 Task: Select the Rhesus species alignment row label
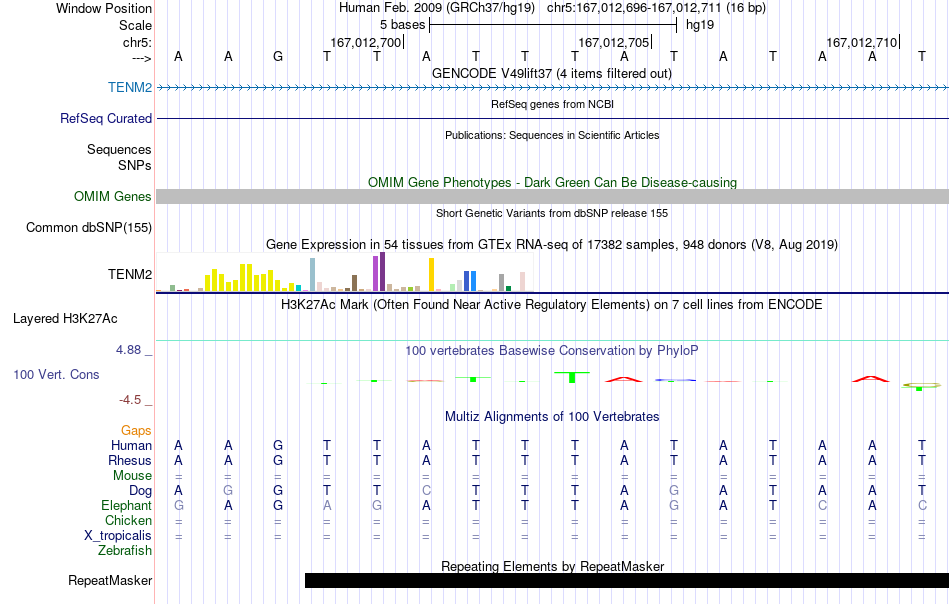[x=130, y=460]
